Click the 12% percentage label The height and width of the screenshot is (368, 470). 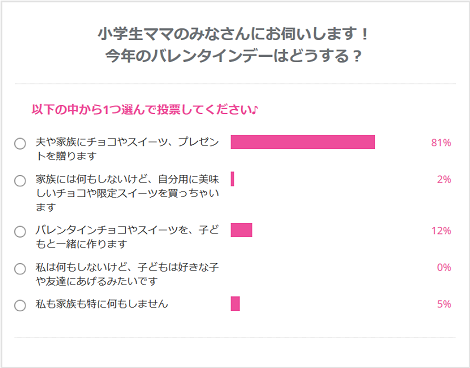[x=441, y=231]
